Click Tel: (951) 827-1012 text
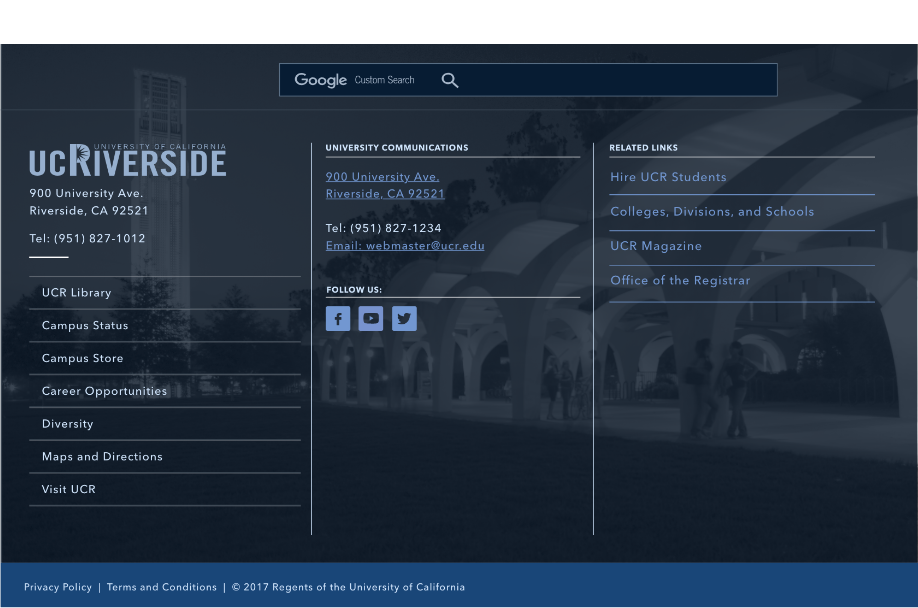The width and height of the screenshot is (918, 608). click(87, 238)
